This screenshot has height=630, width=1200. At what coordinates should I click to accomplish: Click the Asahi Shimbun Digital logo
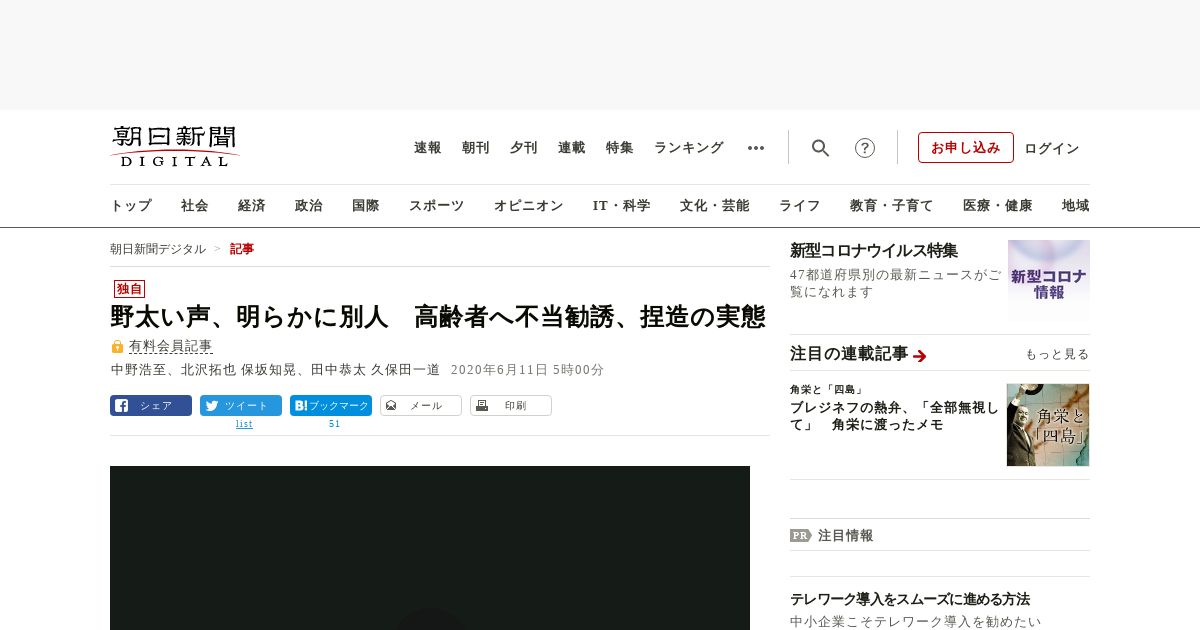(175, 146)
